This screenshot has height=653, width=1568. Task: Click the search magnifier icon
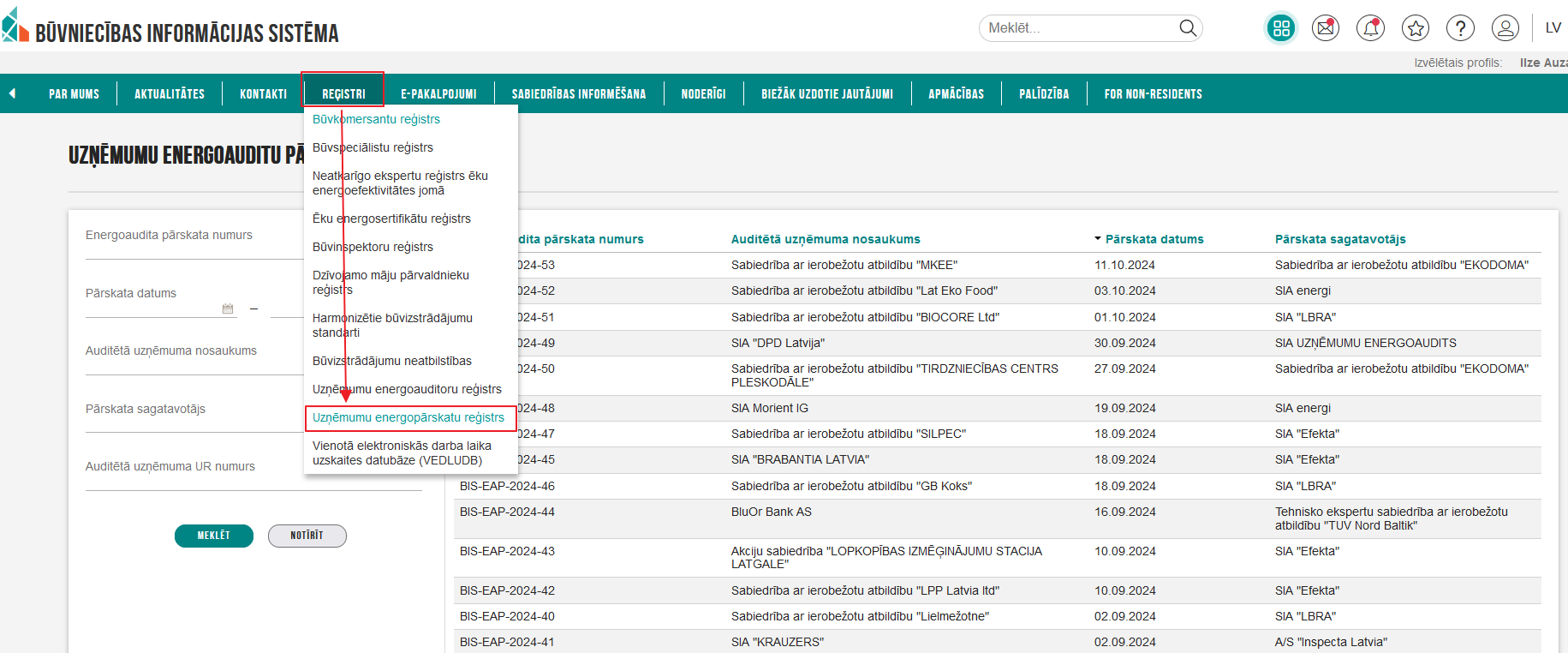pyautogui.click(x=1187, y=28)
